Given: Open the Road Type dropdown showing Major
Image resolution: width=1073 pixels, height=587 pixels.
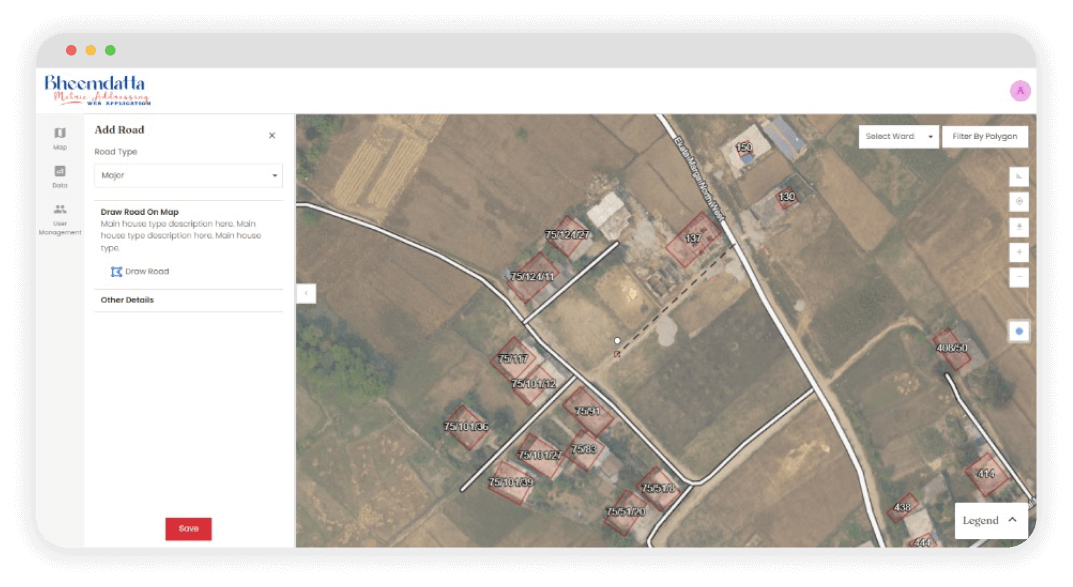Looking at the screenshot, I should 188,176.
